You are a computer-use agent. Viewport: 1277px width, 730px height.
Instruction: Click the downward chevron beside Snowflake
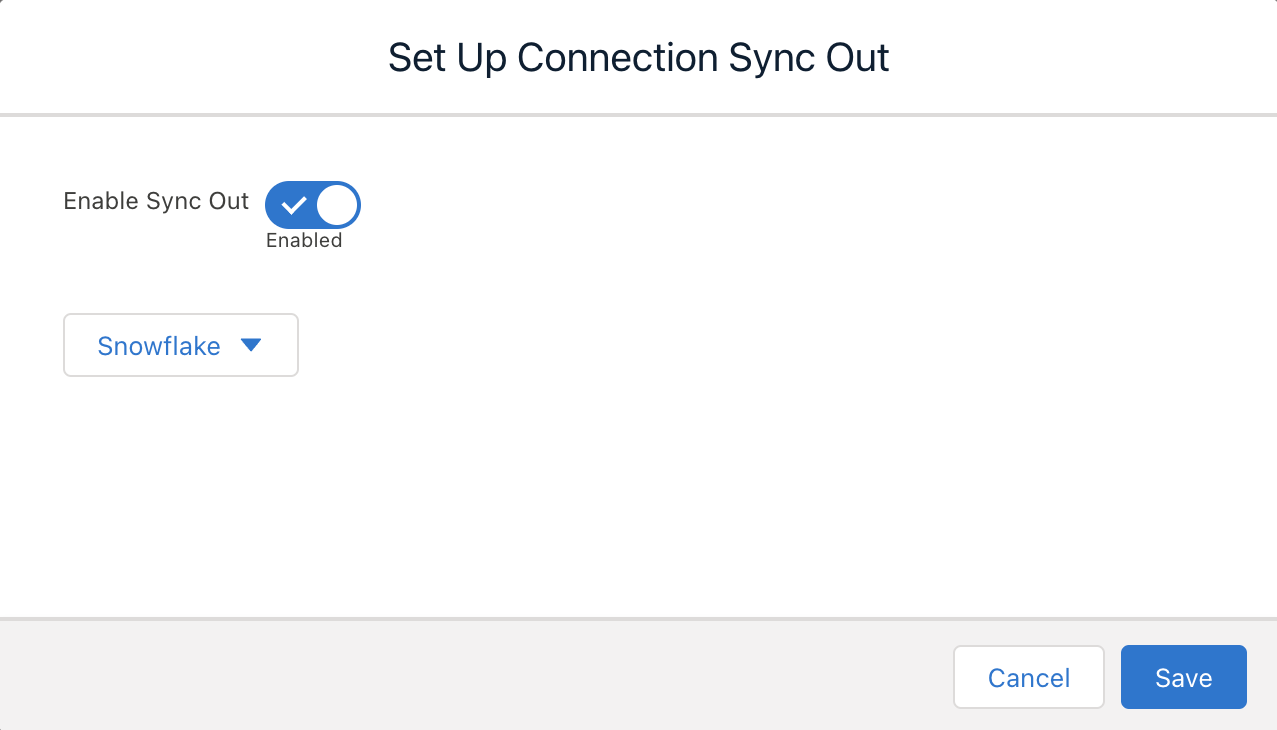[252, 345]
